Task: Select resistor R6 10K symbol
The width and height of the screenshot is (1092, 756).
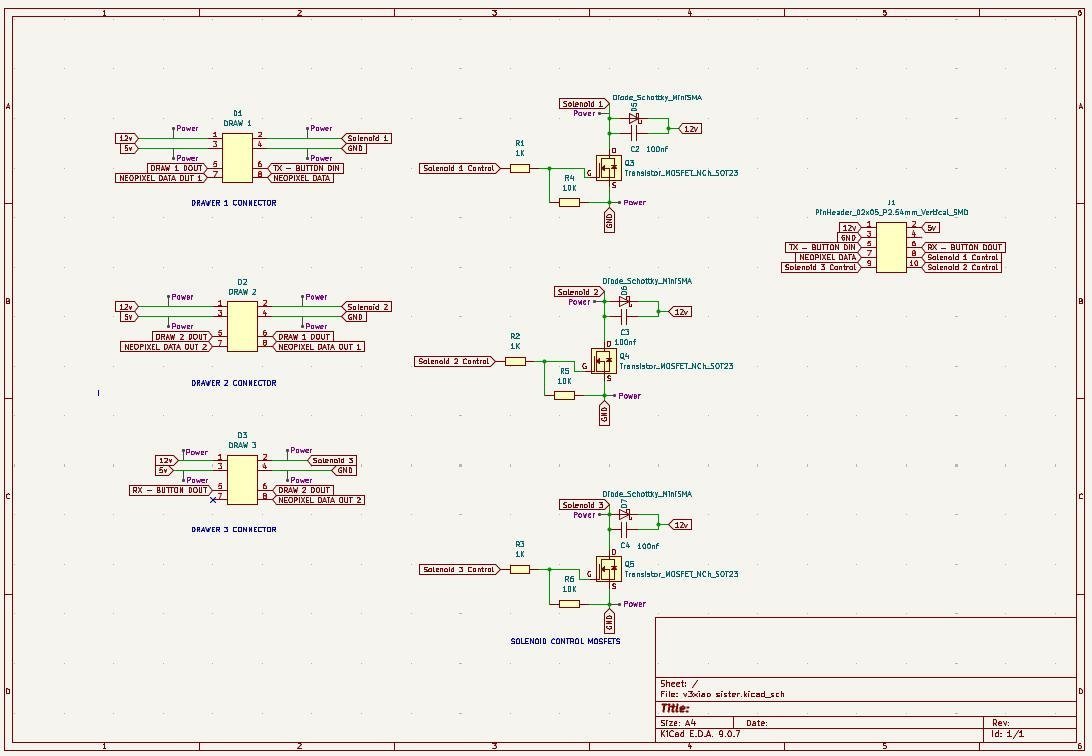Action: coord(569,604)
